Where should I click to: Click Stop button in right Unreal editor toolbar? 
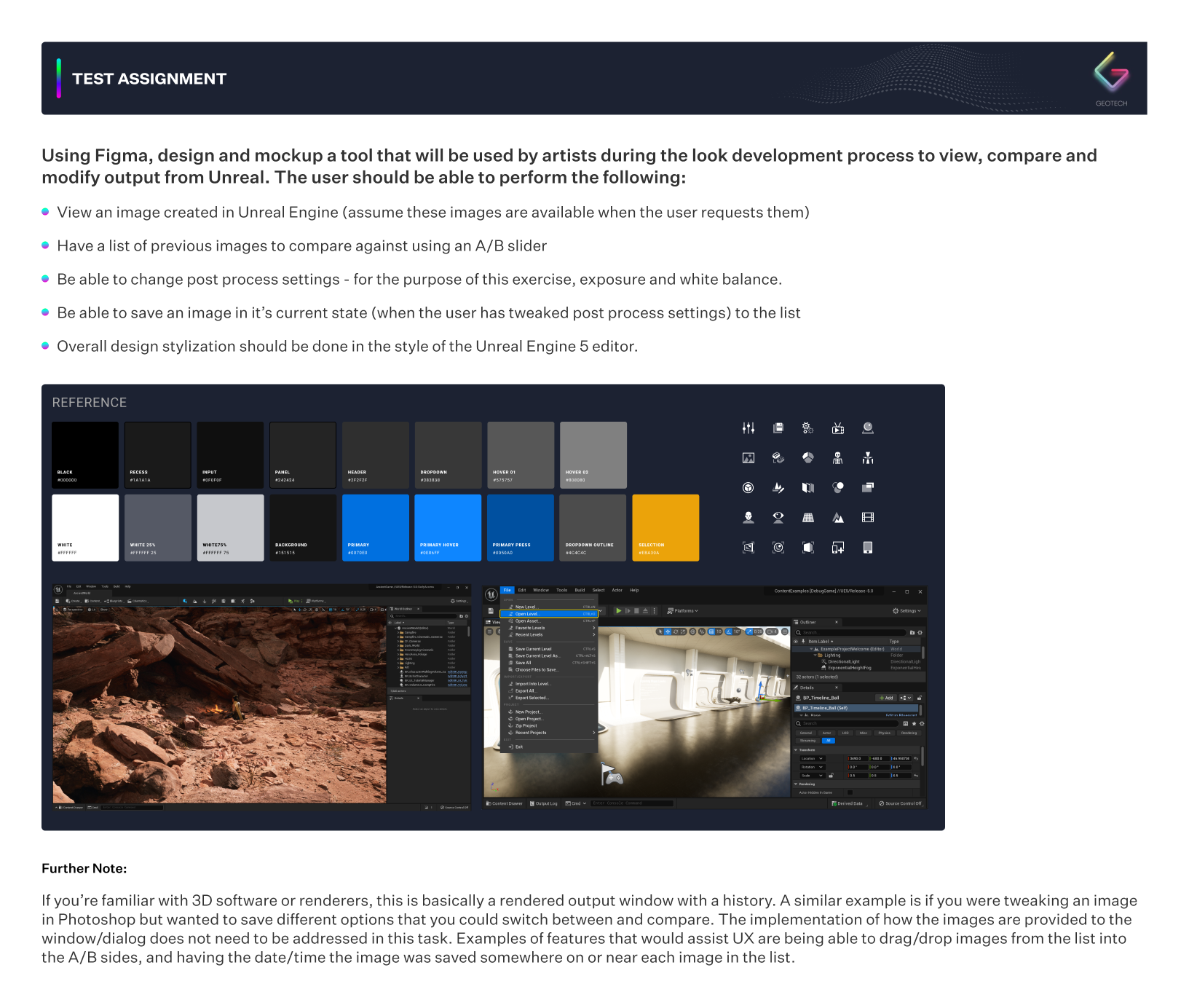click(x=636, y=611)
